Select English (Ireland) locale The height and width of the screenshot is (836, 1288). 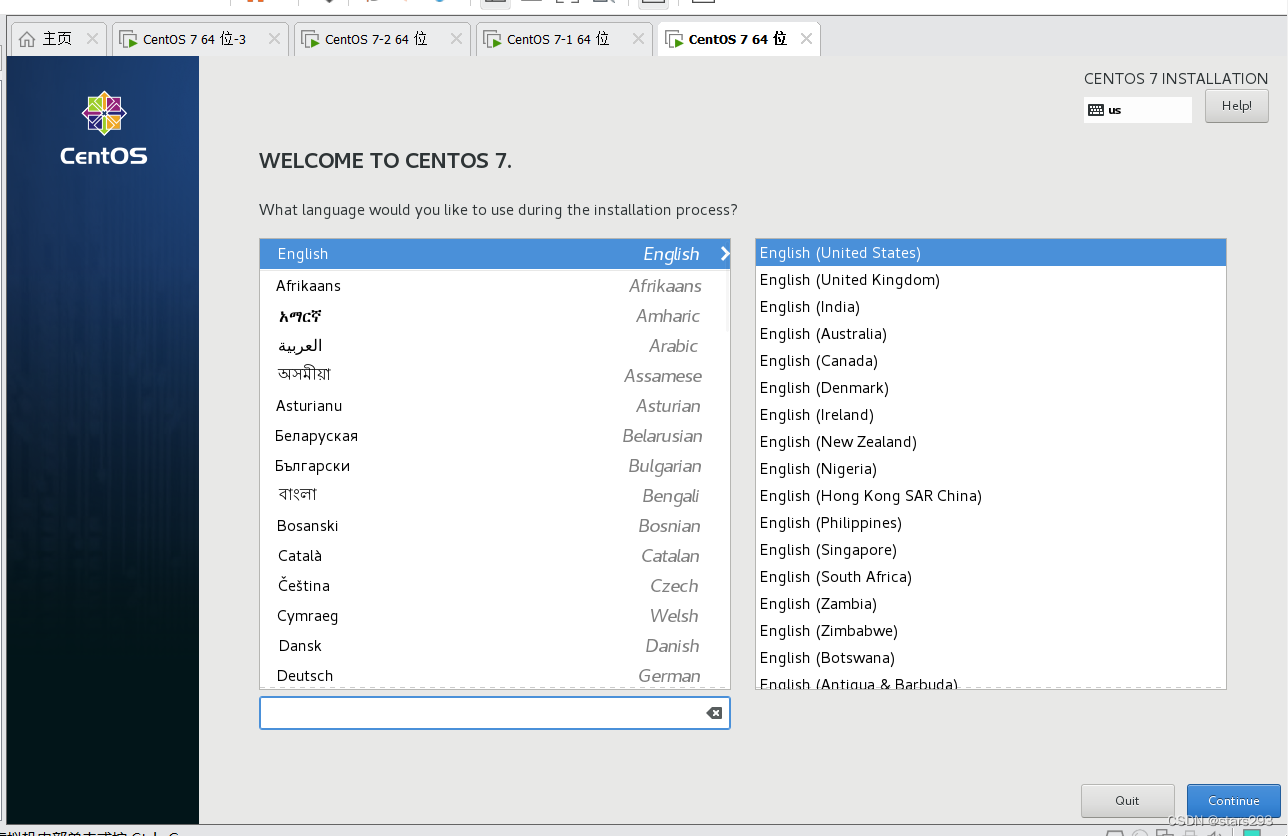point(990,415)
